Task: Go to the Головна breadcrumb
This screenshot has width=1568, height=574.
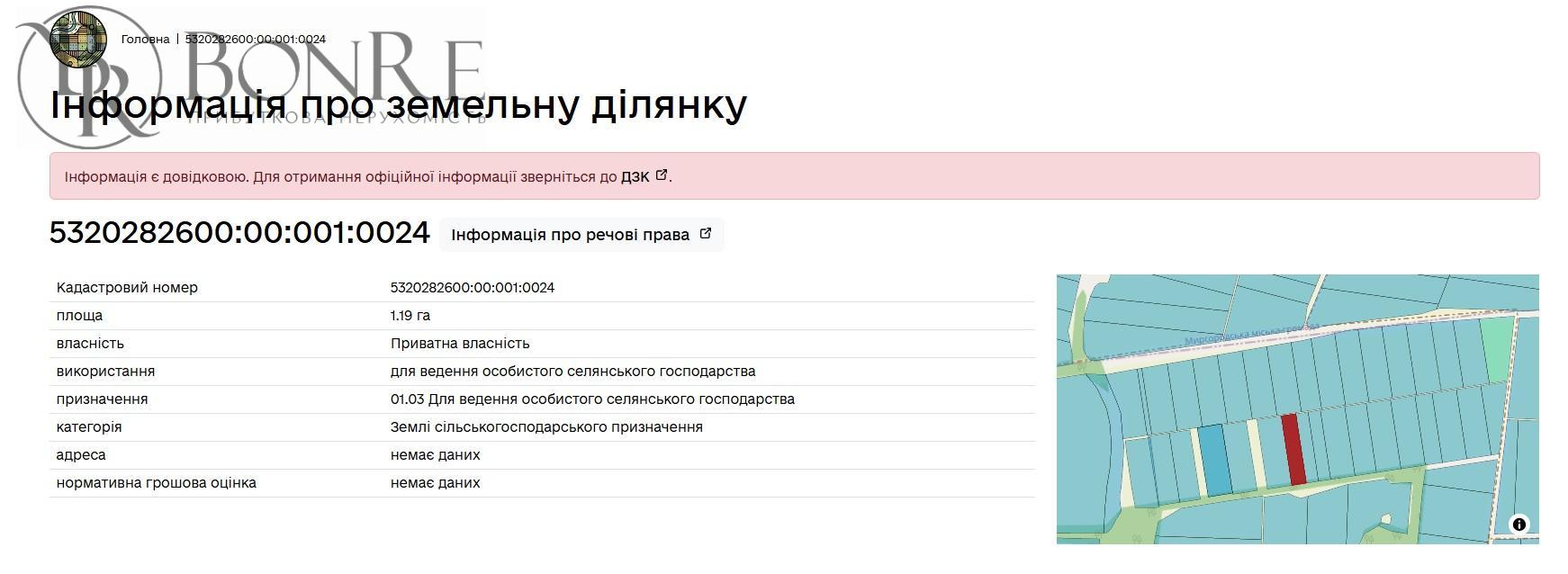Action: coord(145,40)
